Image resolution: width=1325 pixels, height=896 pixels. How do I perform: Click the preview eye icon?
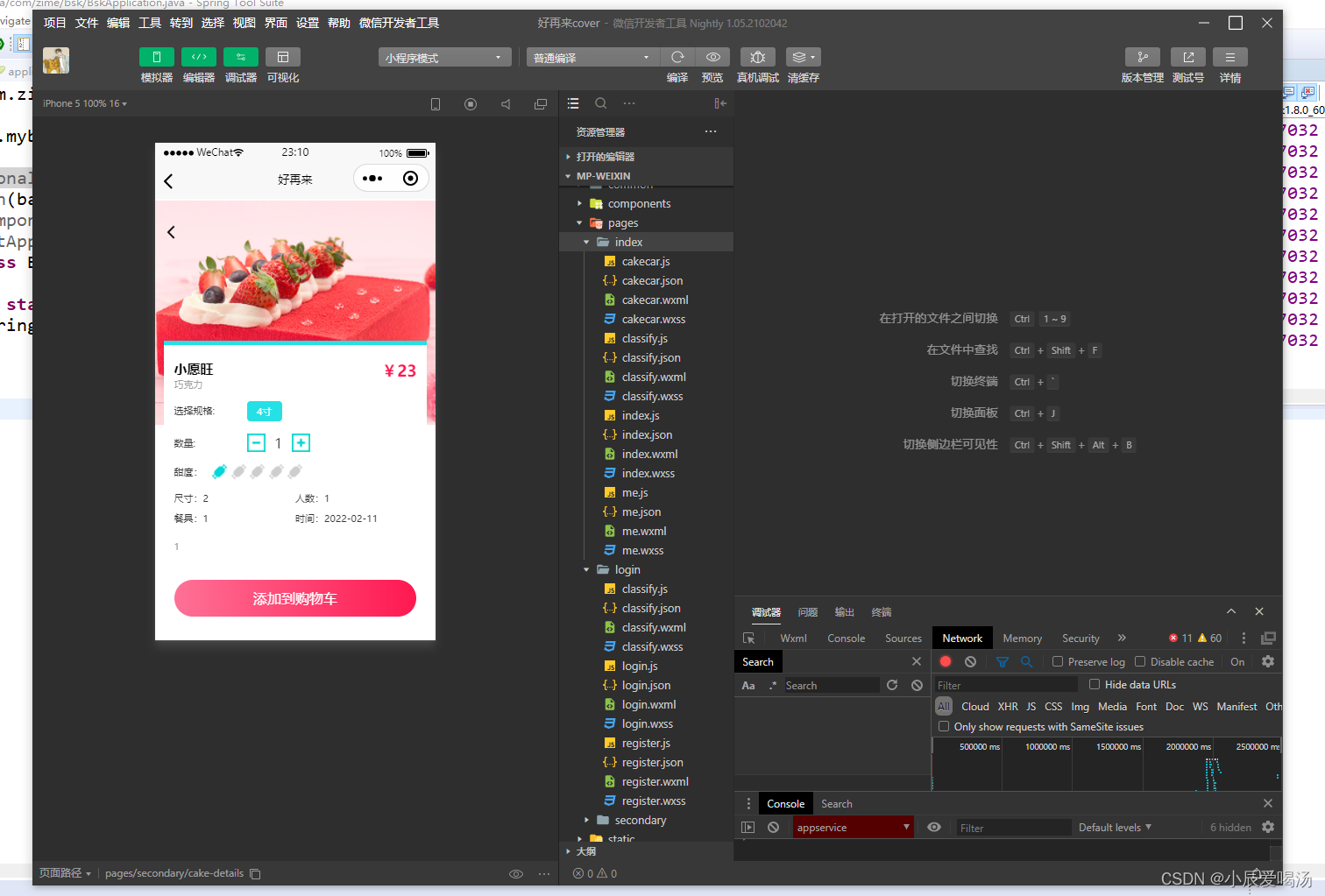[x=713, y=57]
